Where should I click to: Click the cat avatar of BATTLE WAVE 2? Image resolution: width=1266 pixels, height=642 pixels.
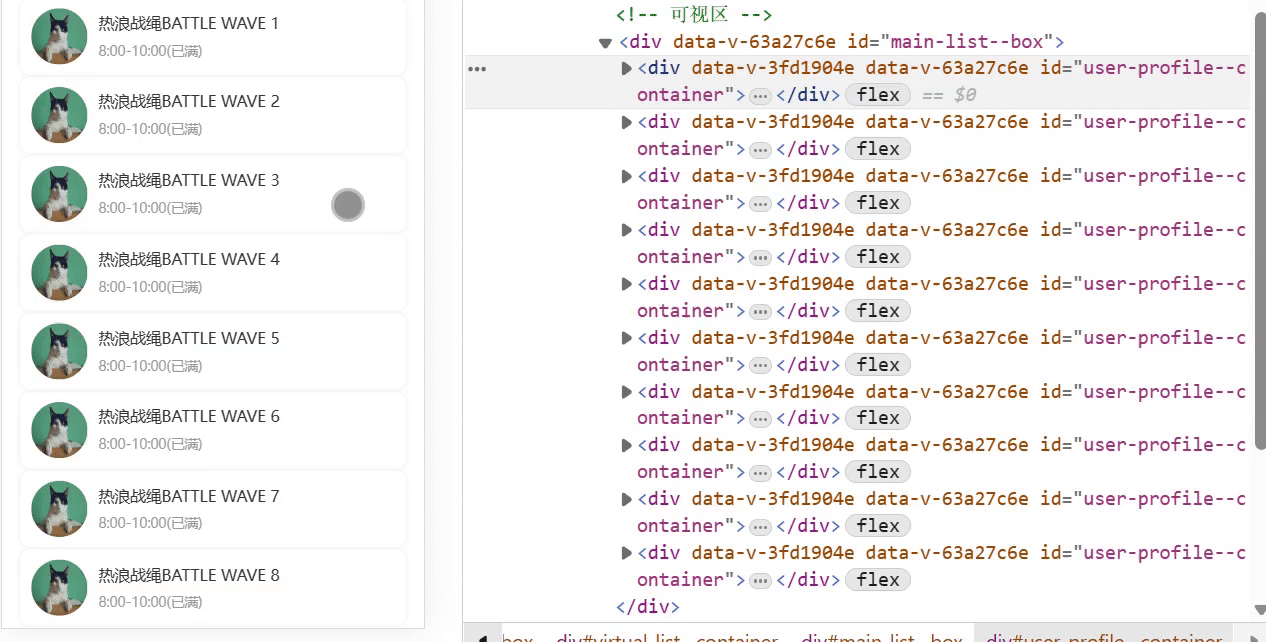pyautogui.click(x=59, y=115)
